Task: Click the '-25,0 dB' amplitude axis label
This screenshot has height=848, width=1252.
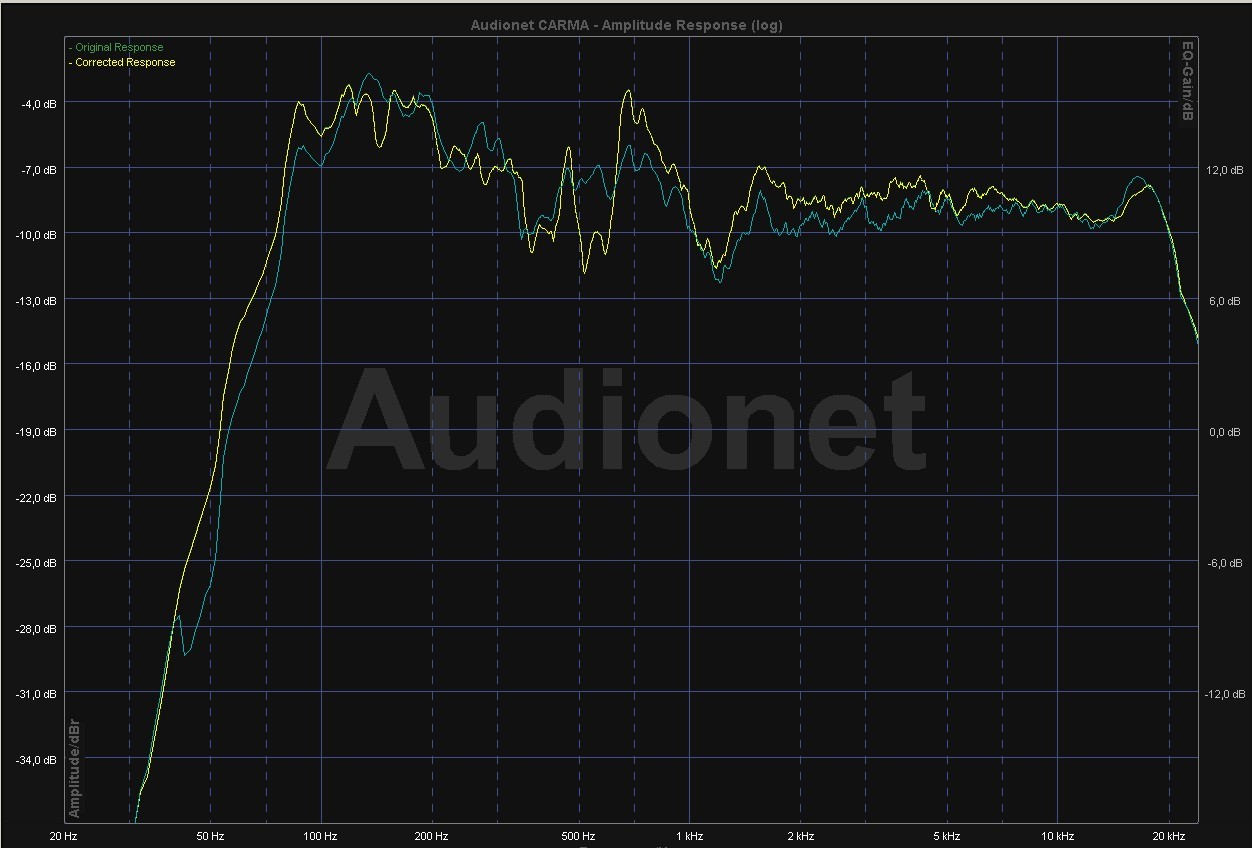Action: [x=36, y=563]
